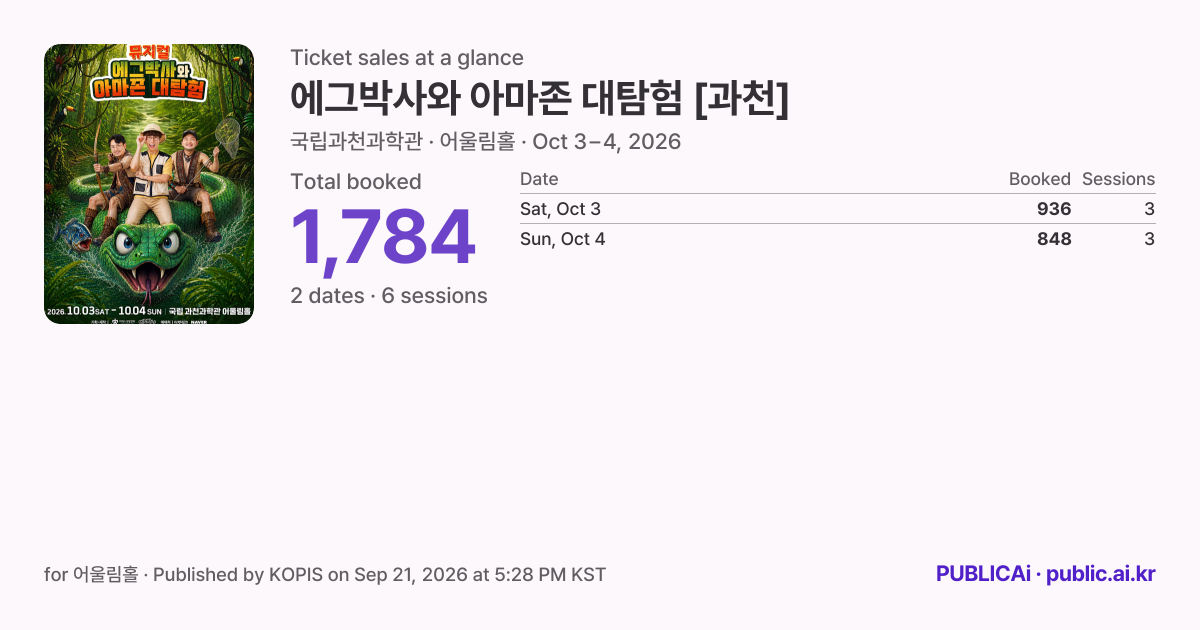The width and height of the screenshot is (1200, 630).
Task: Click the venue line 국립과천과학관 · 어울림홀
Action: tap(403, 142)
